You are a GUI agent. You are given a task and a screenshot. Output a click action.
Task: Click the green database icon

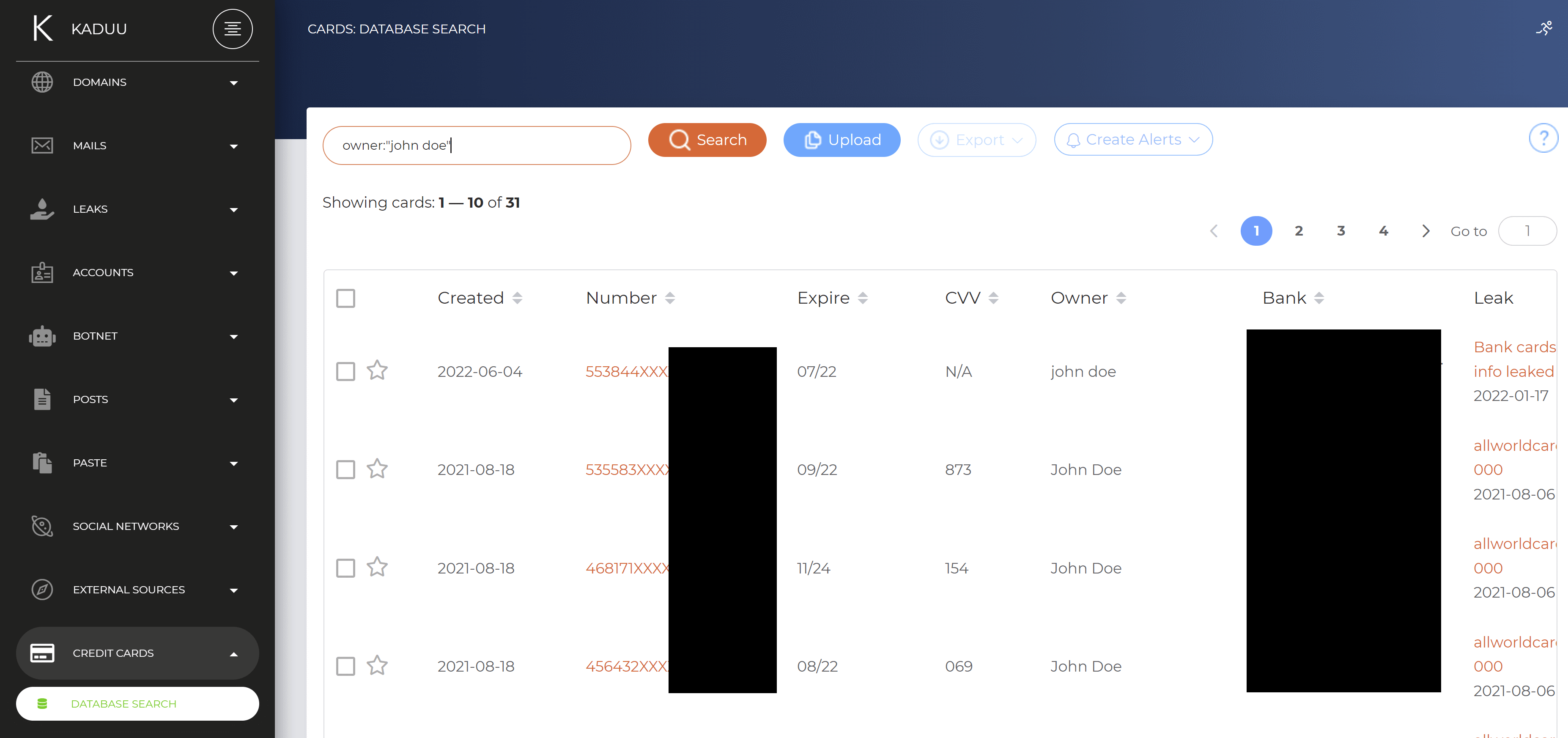(42, 704)
